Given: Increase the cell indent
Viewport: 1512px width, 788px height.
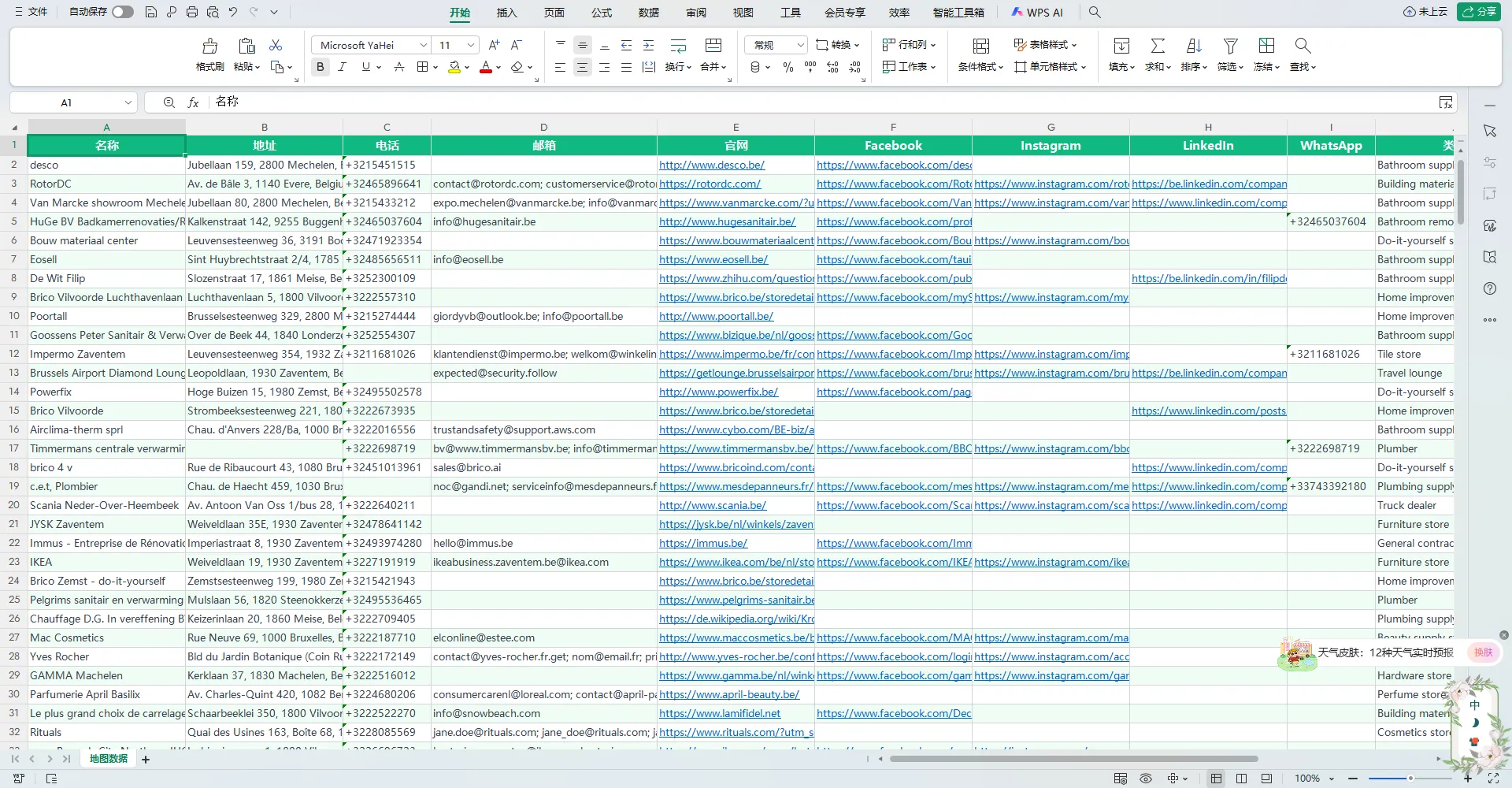Looking at the screenshot, I should [x=649, y=45].
